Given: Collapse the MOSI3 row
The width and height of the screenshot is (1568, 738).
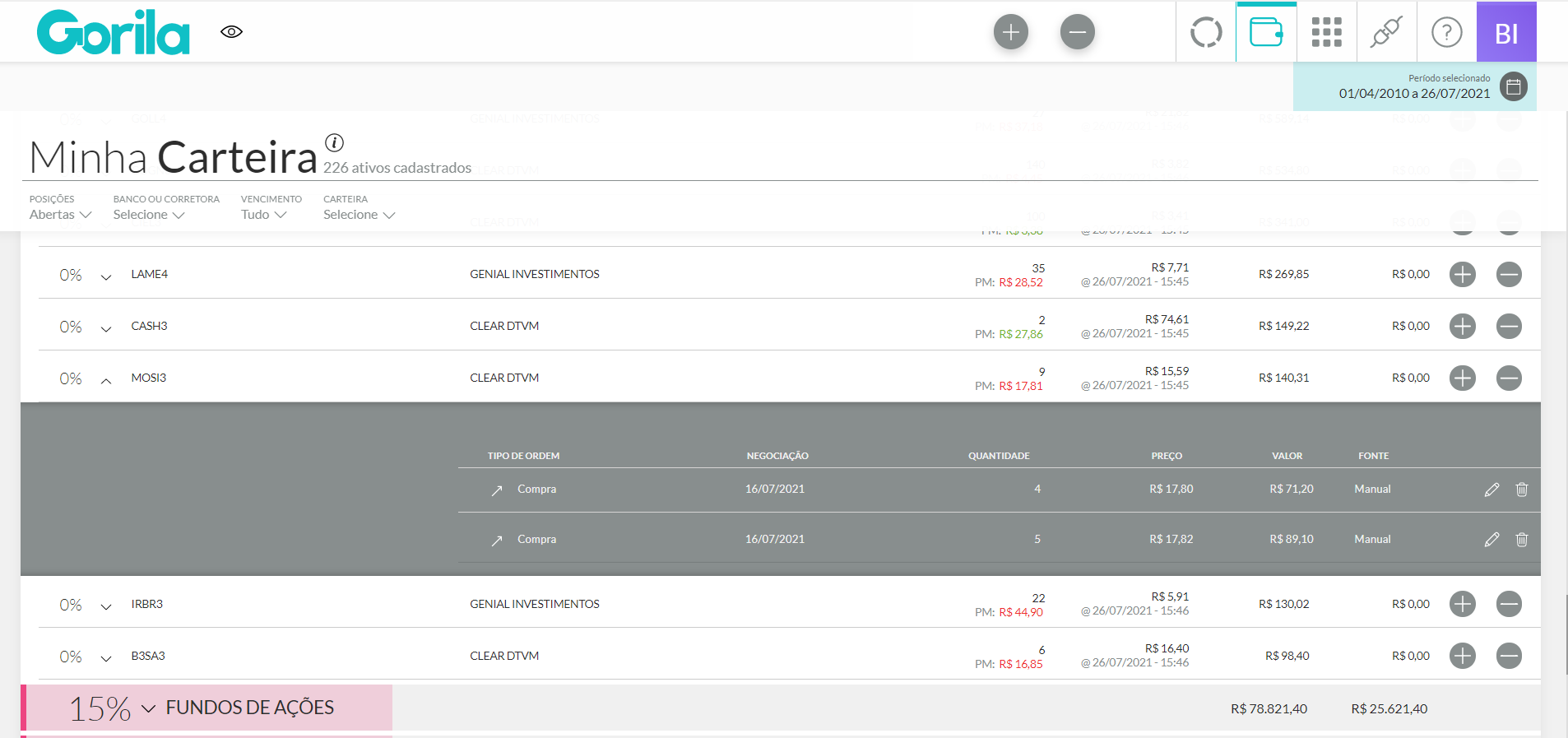Looking at the screenshot, I should 106,380.
